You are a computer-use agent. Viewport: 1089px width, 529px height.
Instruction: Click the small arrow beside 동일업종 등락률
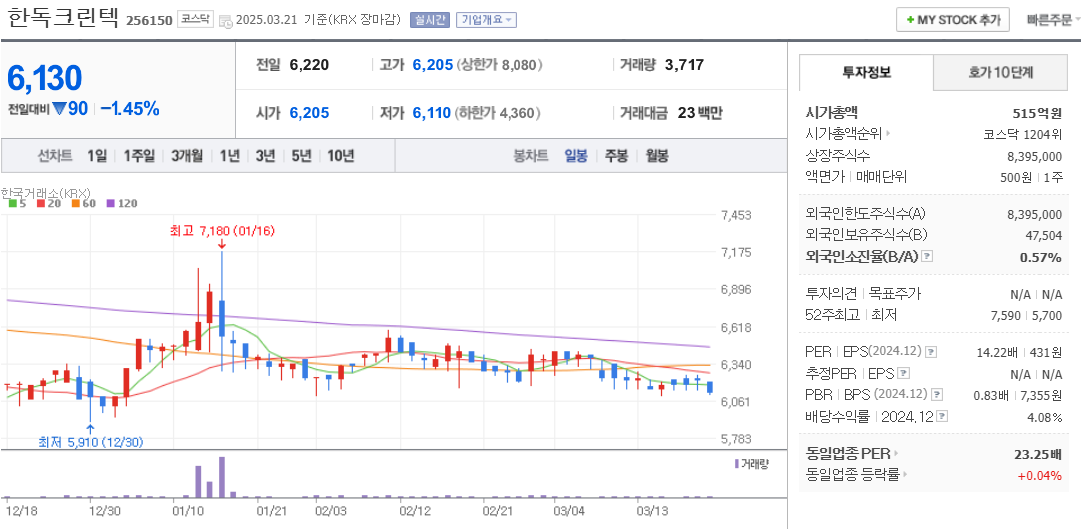906,475
